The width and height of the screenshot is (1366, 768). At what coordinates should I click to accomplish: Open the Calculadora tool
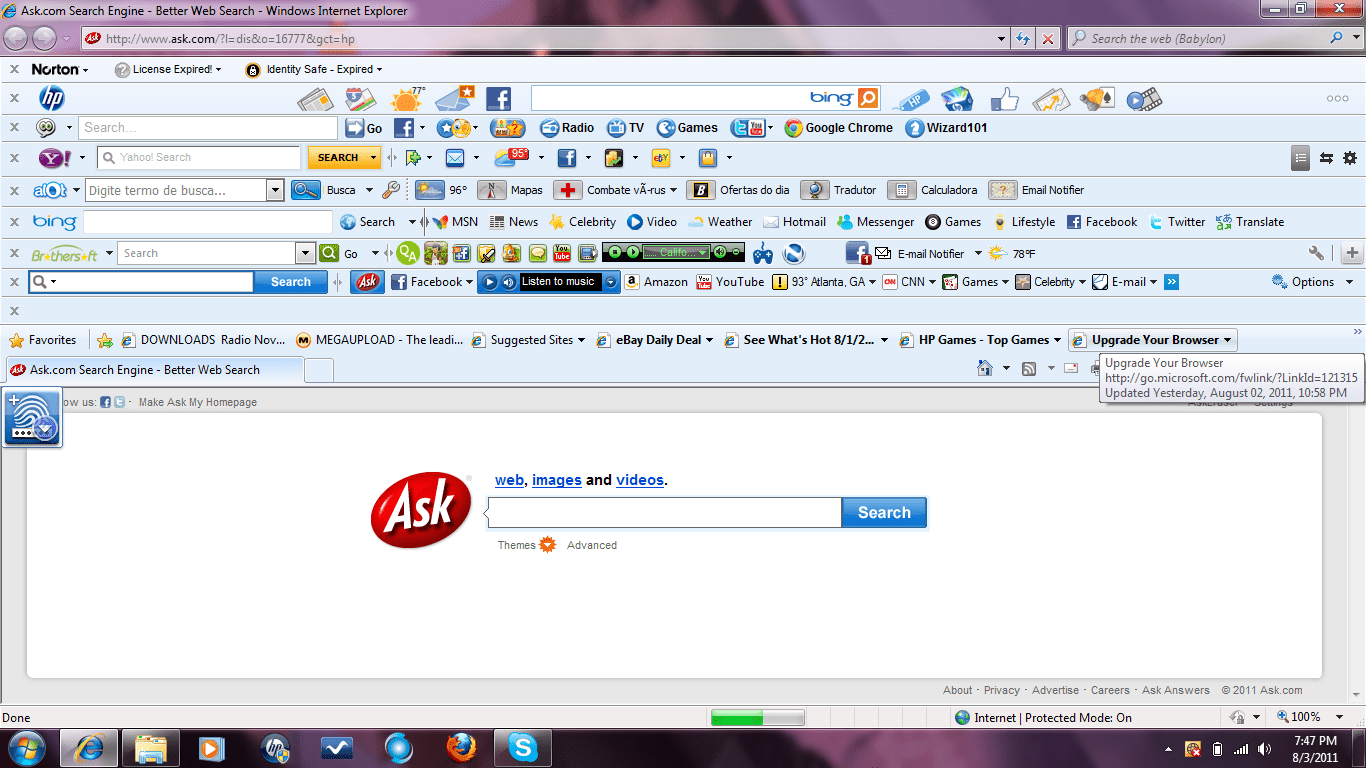932,190
